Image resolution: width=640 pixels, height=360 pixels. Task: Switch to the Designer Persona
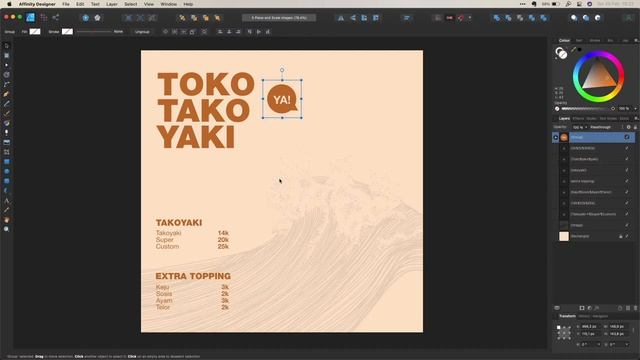[31, 18]
